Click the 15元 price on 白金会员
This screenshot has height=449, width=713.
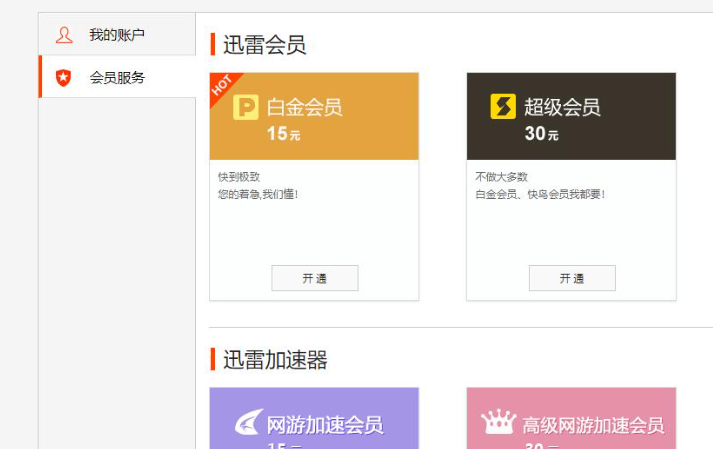(283, 134)
